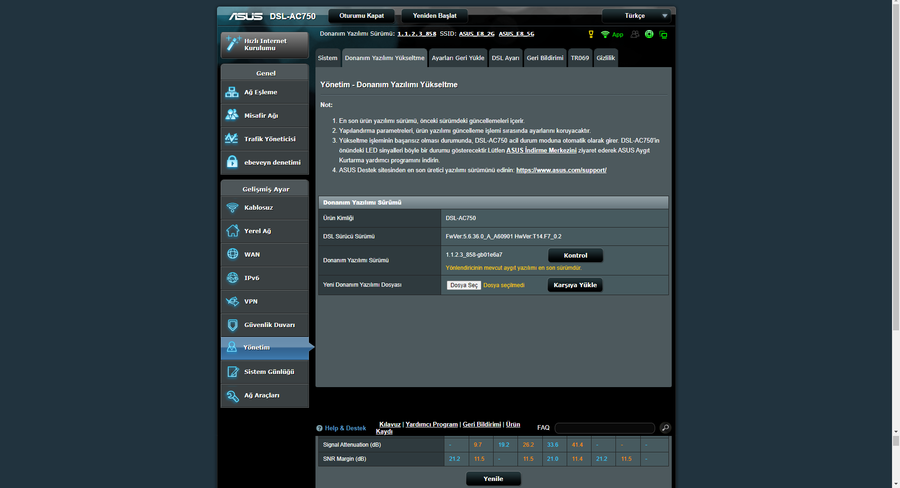This screenshot has width=900, height=488.
Task: Click the DSL Sürücü Sürümü FwVer value
Action: pos(503,237)
